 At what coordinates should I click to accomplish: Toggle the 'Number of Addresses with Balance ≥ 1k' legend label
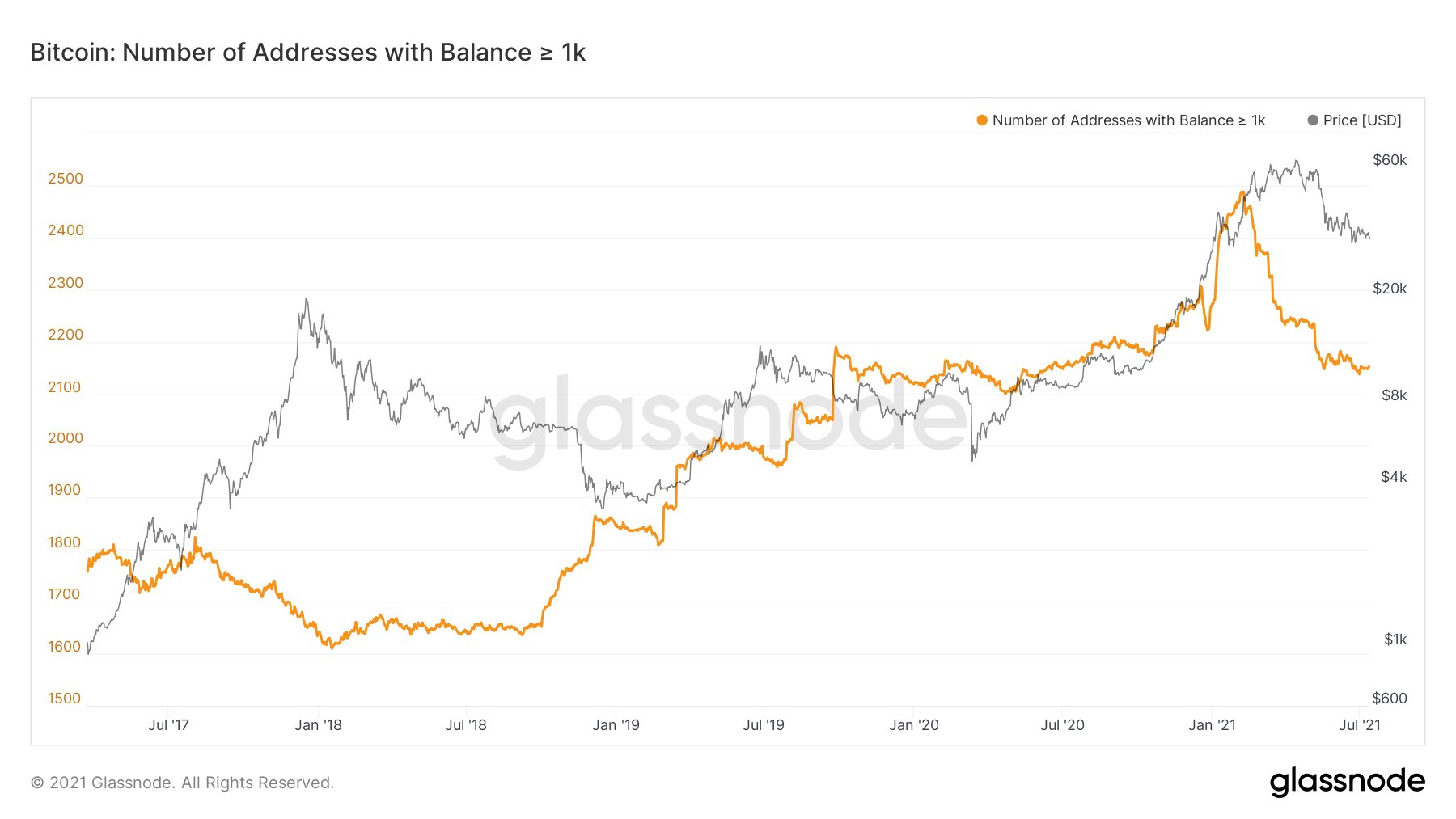1128,120
